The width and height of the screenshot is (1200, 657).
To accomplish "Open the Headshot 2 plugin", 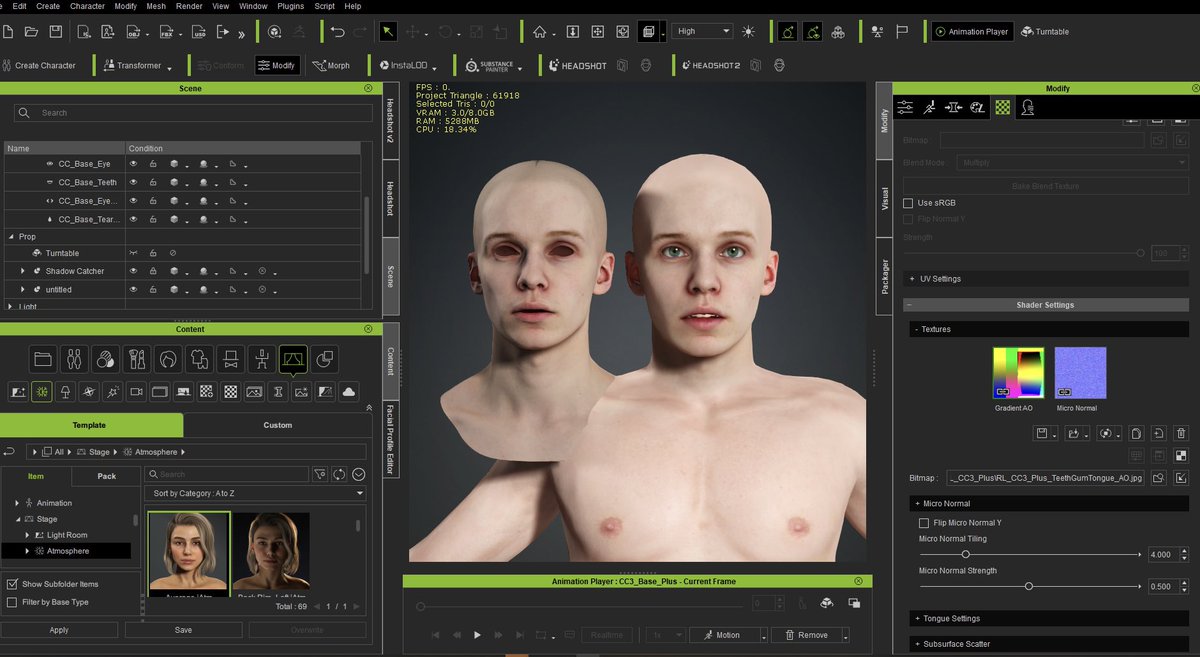I will click(x=710, y=66).
